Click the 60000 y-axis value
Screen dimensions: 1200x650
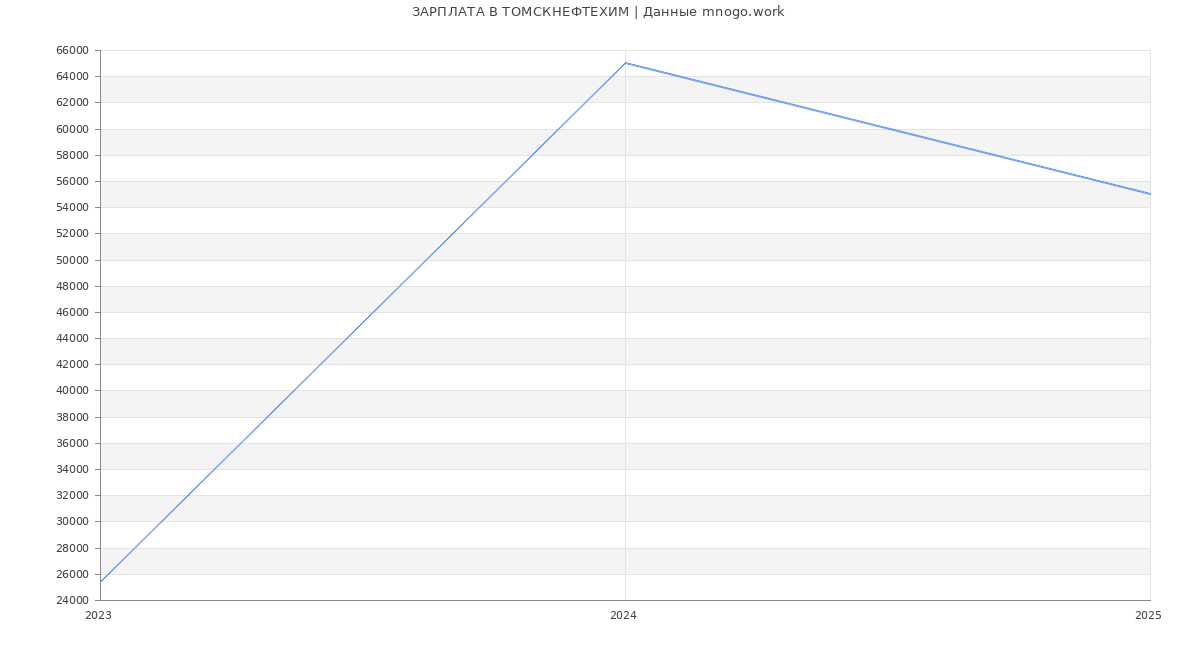pyautogui.click(x=72, y=129)
